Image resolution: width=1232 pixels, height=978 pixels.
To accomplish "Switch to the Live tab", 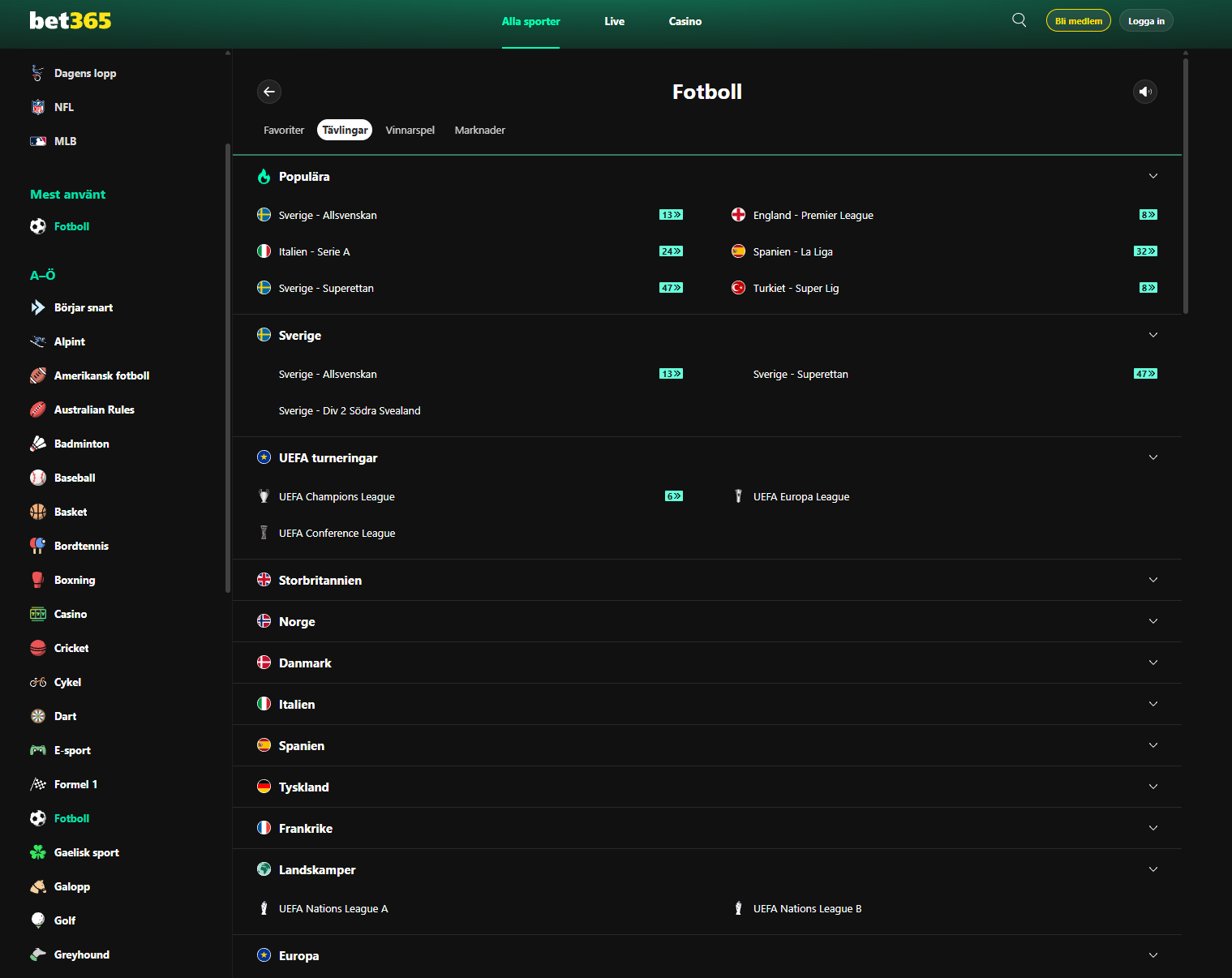I will coord(614,22).
